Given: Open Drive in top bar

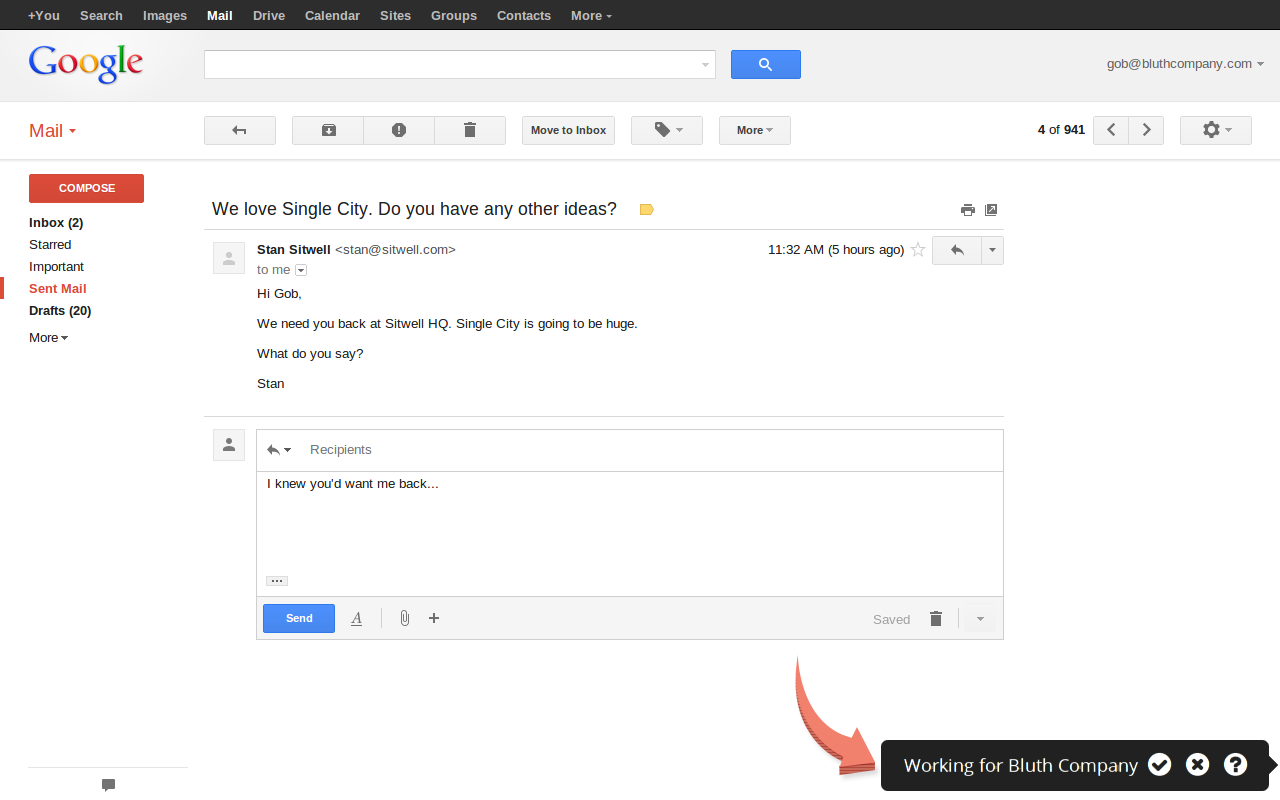Looking at the screenshot, I should point(269,15).
